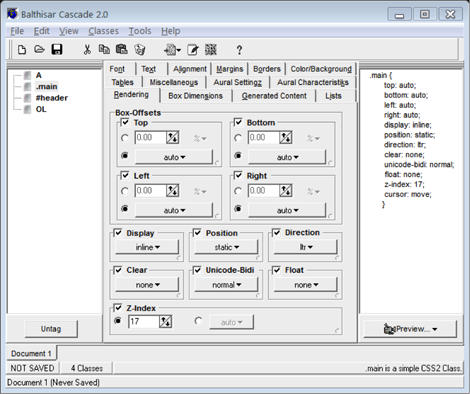This screenshot has height=394, width=470.
Task: Switch to the Aural Characteristiks tab
Action: [x=313, y=82]
